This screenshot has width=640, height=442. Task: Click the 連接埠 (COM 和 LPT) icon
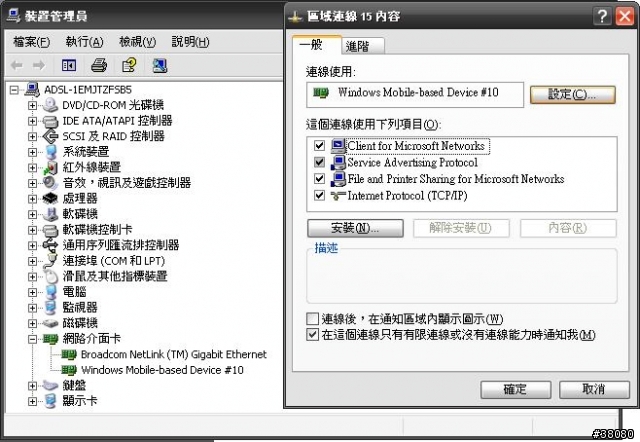(x=50, y=261)
